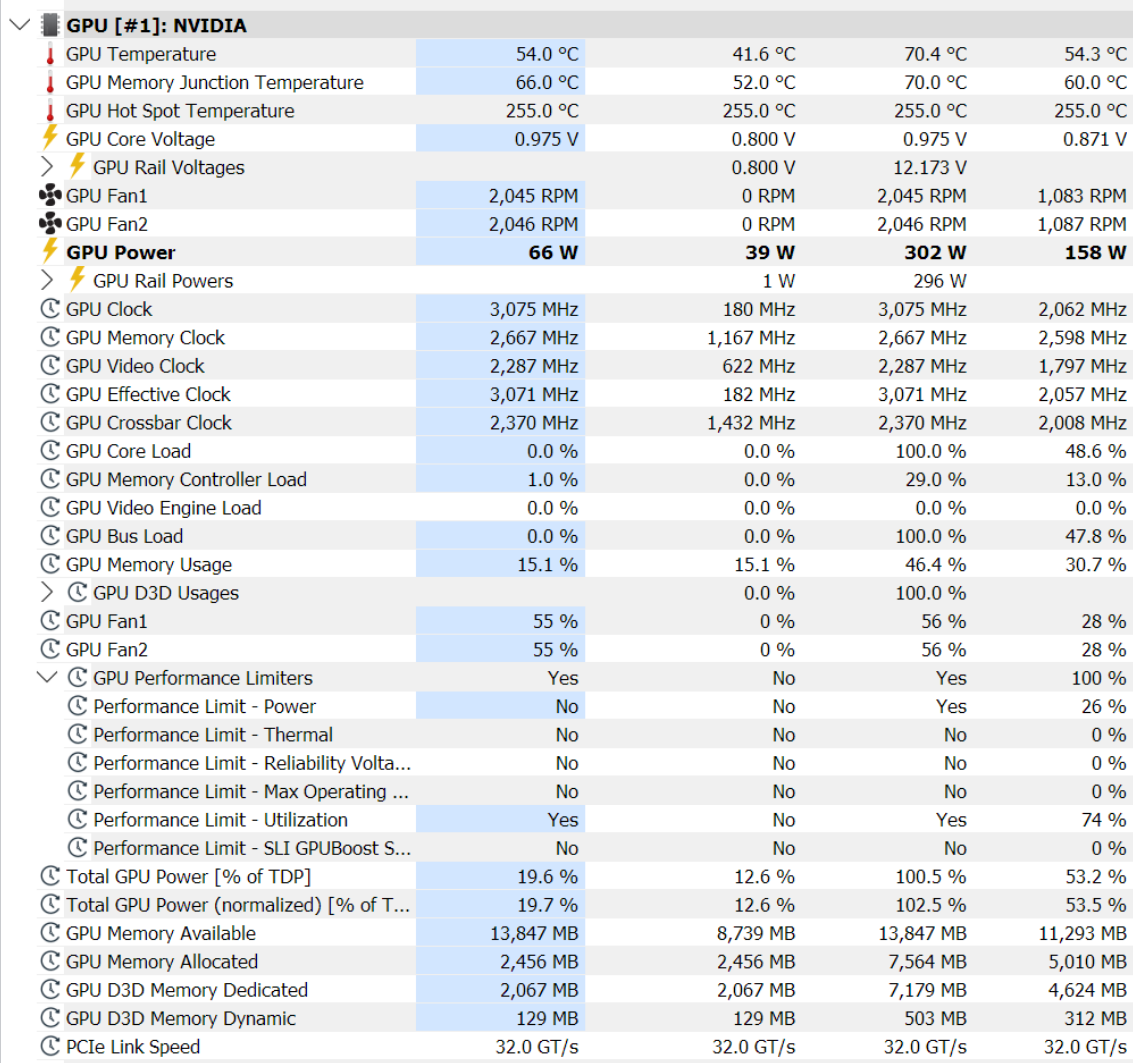
Task: Click the GPU Fan2 RPM fan icon
Action: pyautogui.click(x=50, y=224)
